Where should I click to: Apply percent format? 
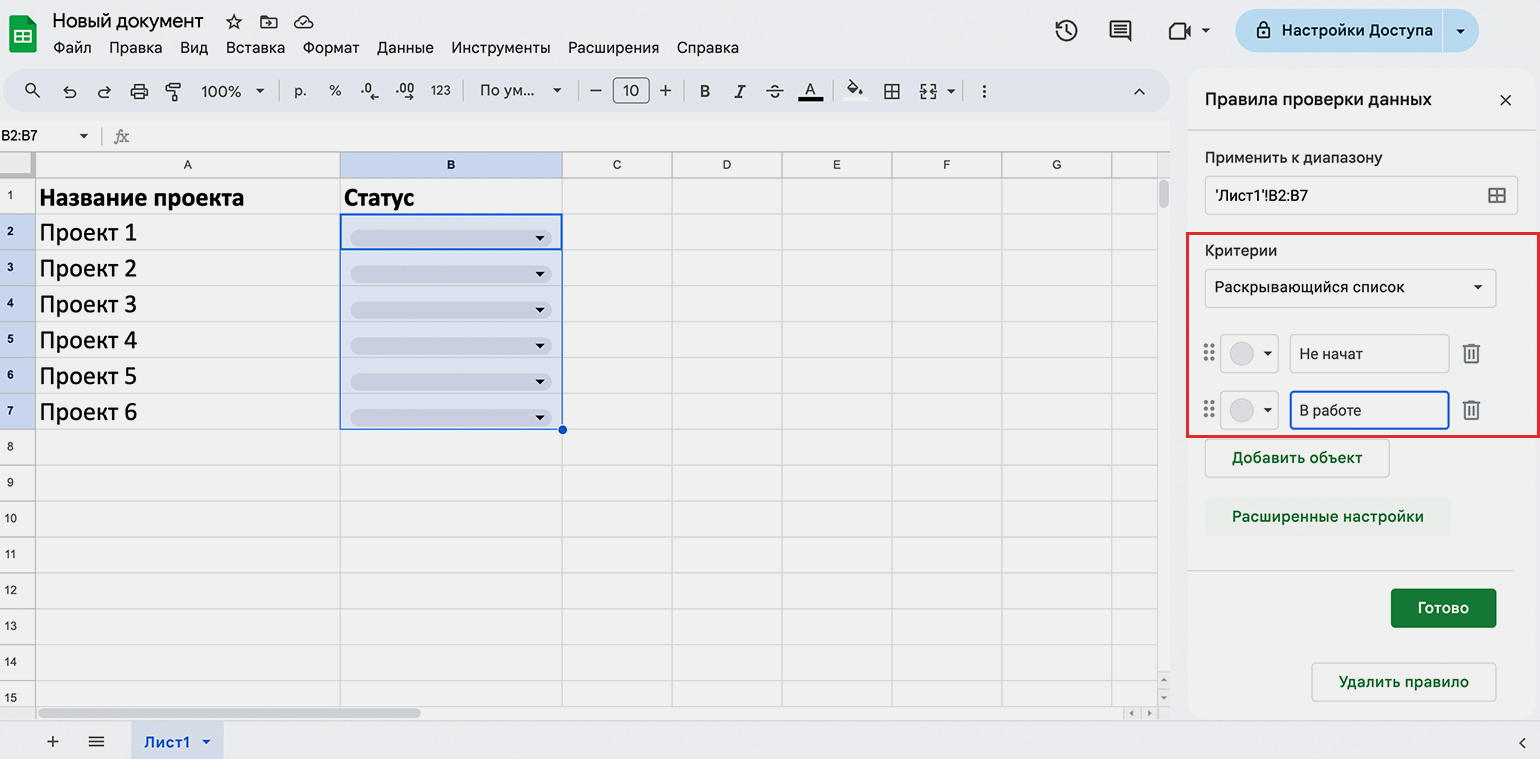335,91
